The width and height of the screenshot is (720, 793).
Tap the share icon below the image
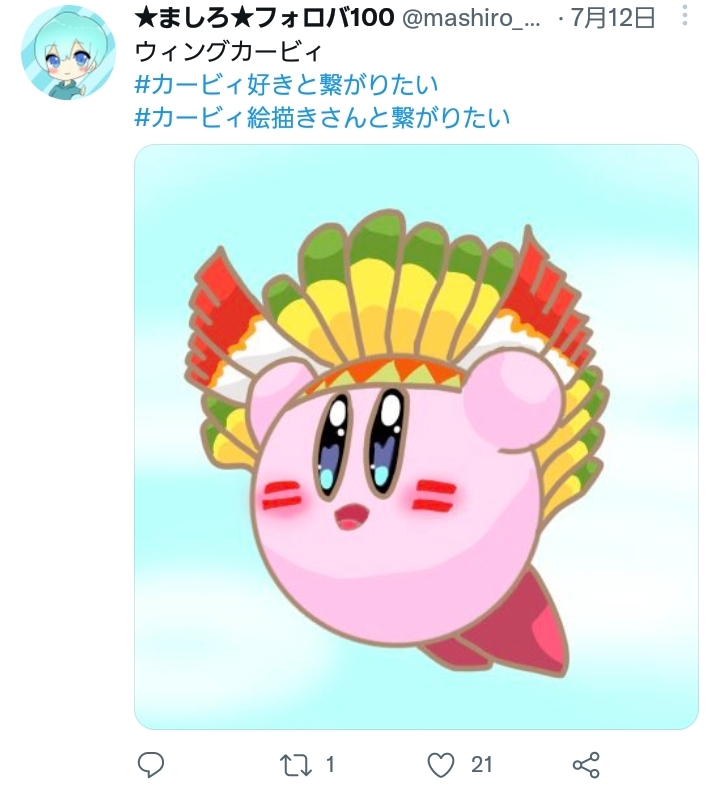(x=586, y=765)
